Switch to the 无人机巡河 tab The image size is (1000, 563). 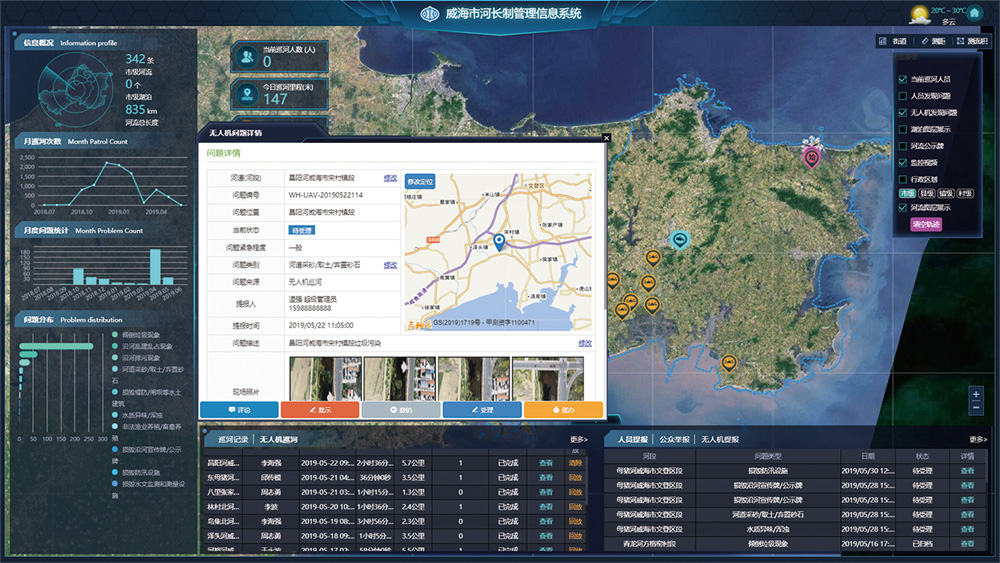coord(279,440)
